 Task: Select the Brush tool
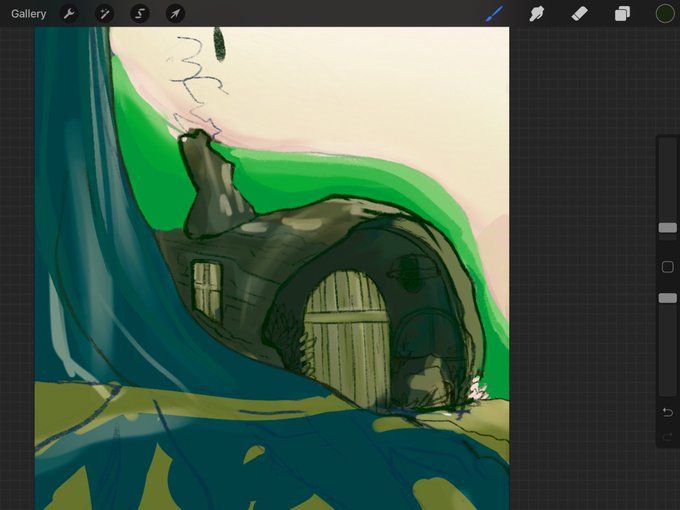[x=495, y=13]
